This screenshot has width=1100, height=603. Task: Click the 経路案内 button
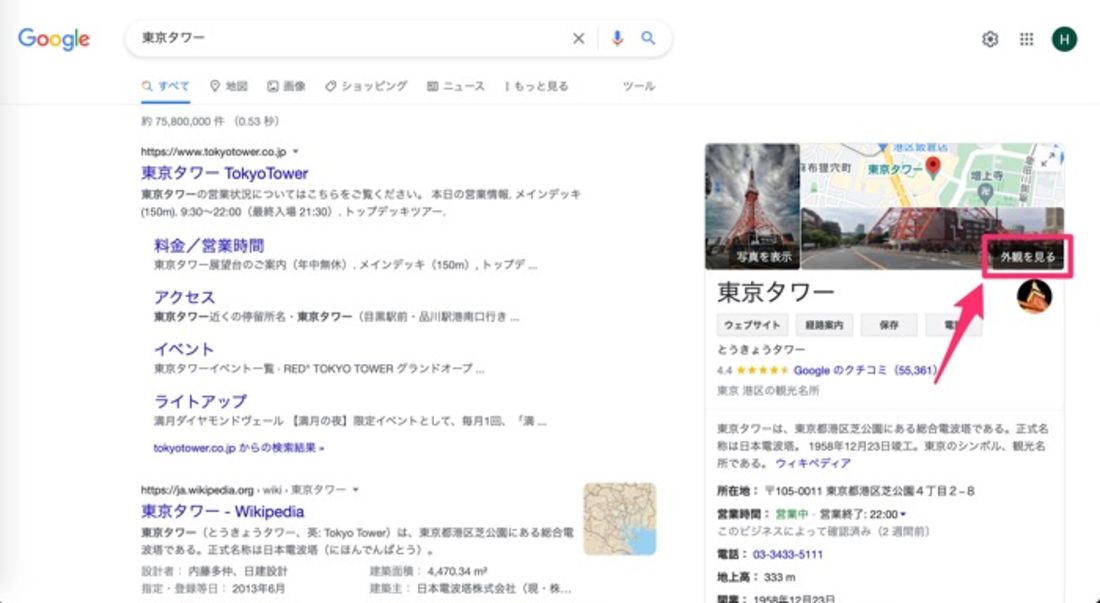824,325
